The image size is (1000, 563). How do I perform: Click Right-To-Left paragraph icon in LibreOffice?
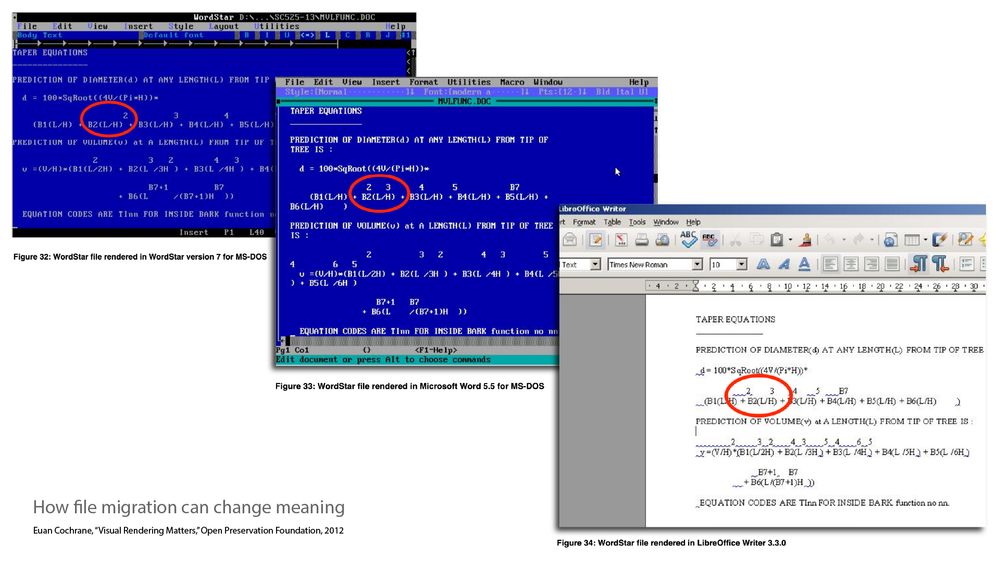click(x=941, y=265)
